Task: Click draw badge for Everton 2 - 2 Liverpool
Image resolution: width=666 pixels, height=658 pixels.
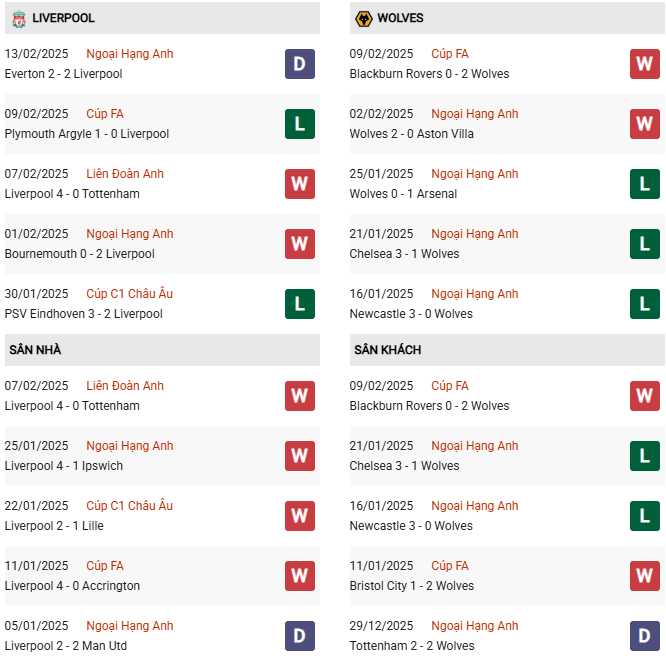Action: click(x=299, y=64)
